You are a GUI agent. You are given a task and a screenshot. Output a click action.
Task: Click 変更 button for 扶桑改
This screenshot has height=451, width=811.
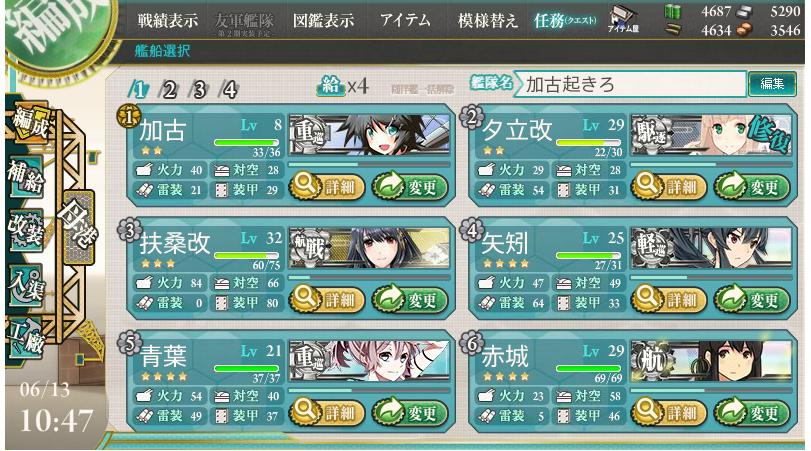tap(410, 299)
